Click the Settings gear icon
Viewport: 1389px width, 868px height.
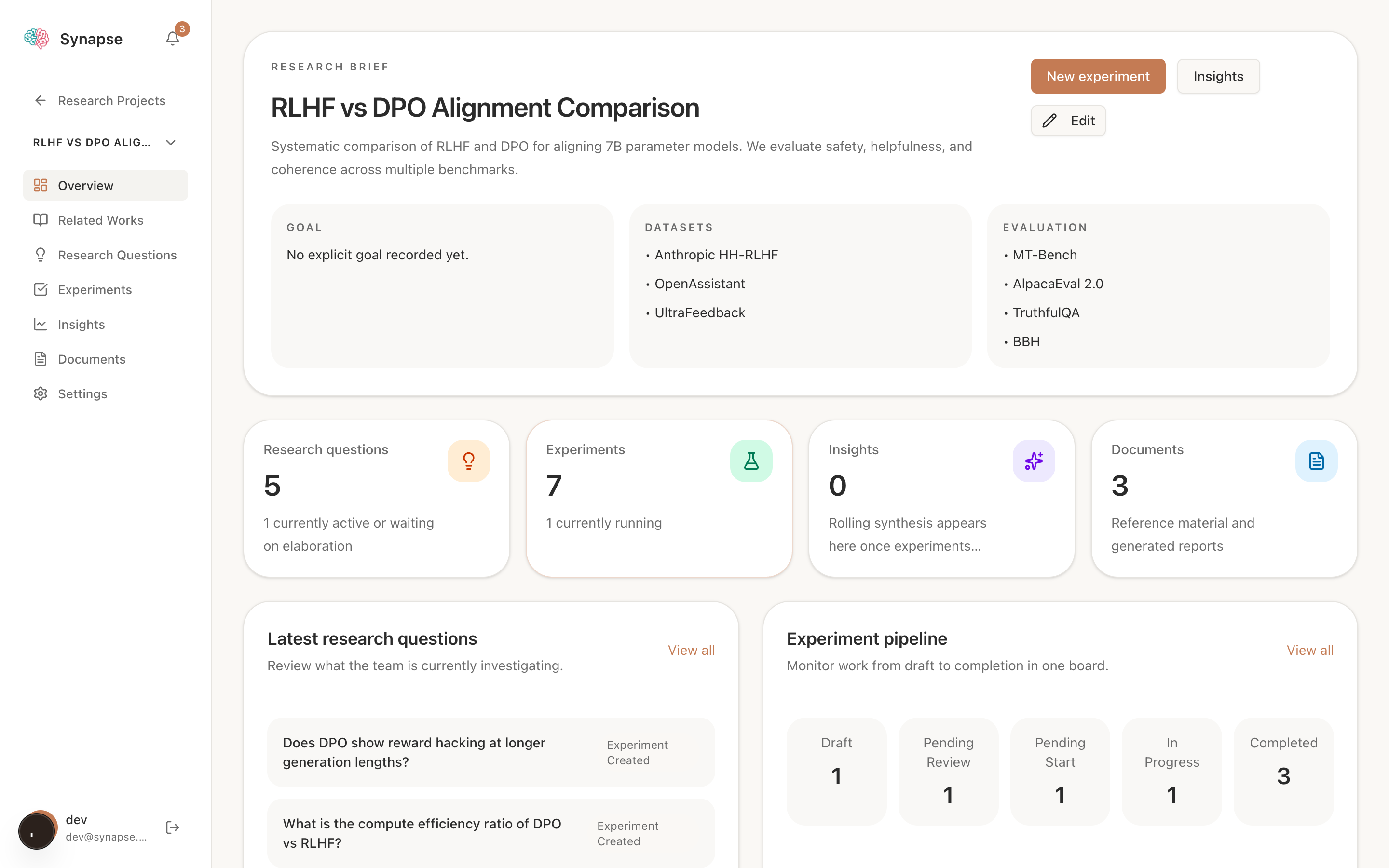pos(40,393)
